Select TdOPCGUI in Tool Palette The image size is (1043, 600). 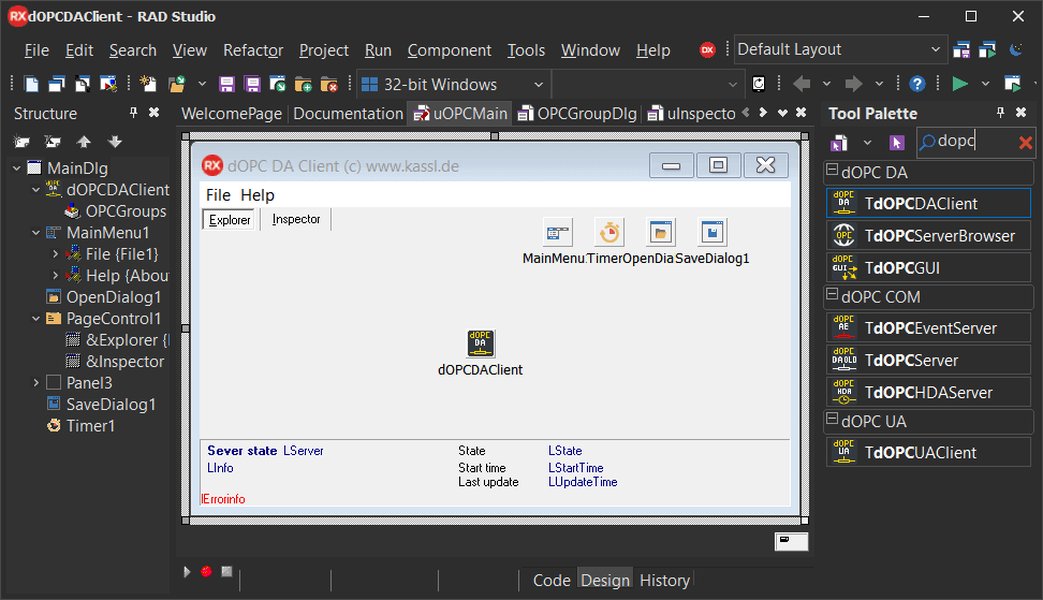(929, 267)
